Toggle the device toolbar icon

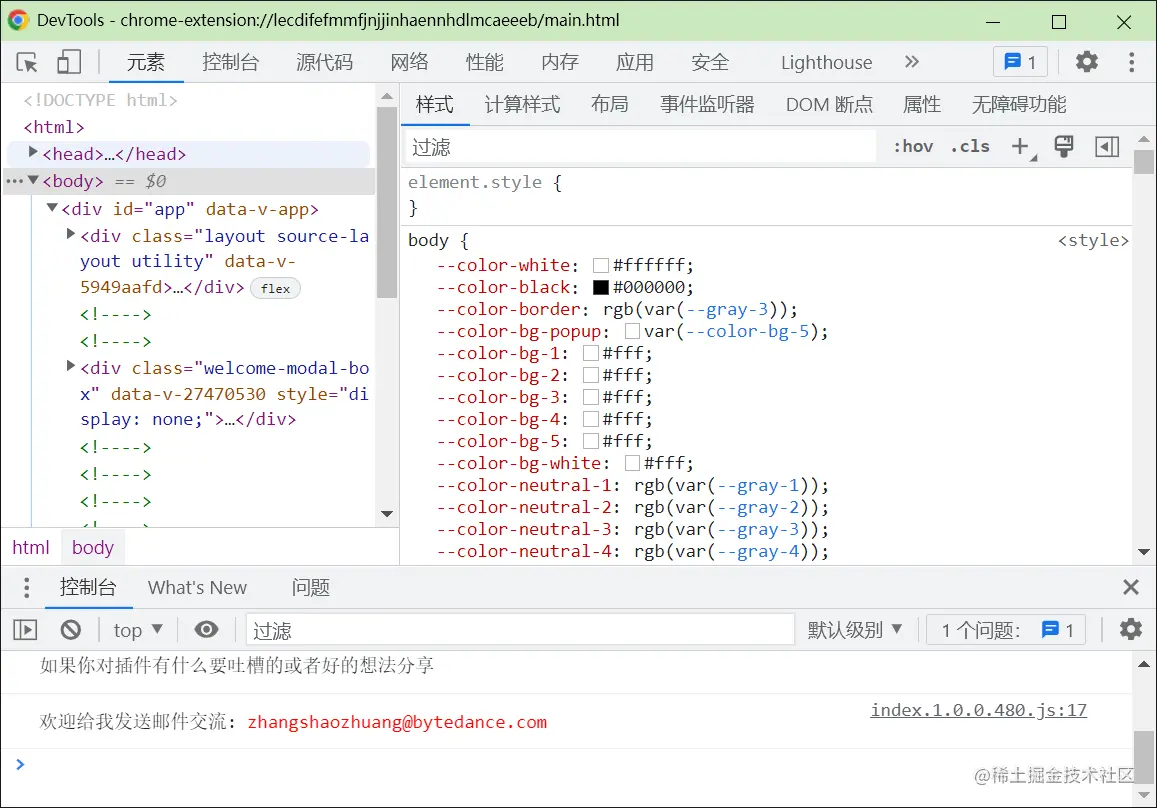point(69,62)
